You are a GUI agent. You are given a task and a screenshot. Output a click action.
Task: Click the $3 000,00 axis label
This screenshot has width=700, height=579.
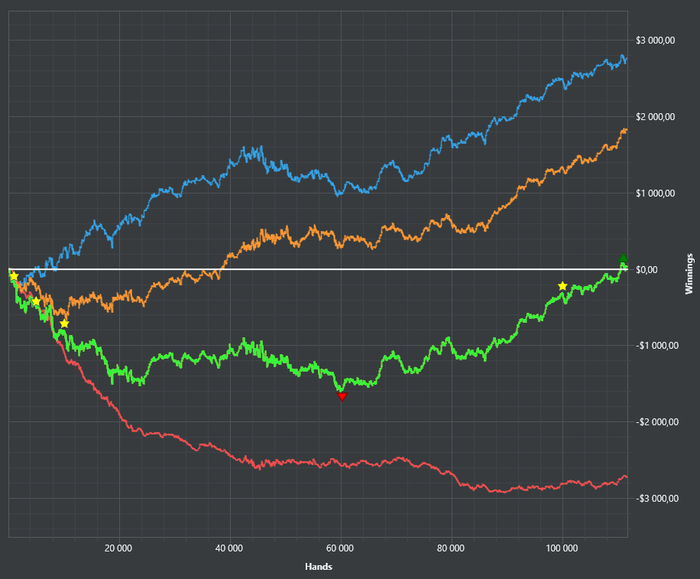coord(655,41)
